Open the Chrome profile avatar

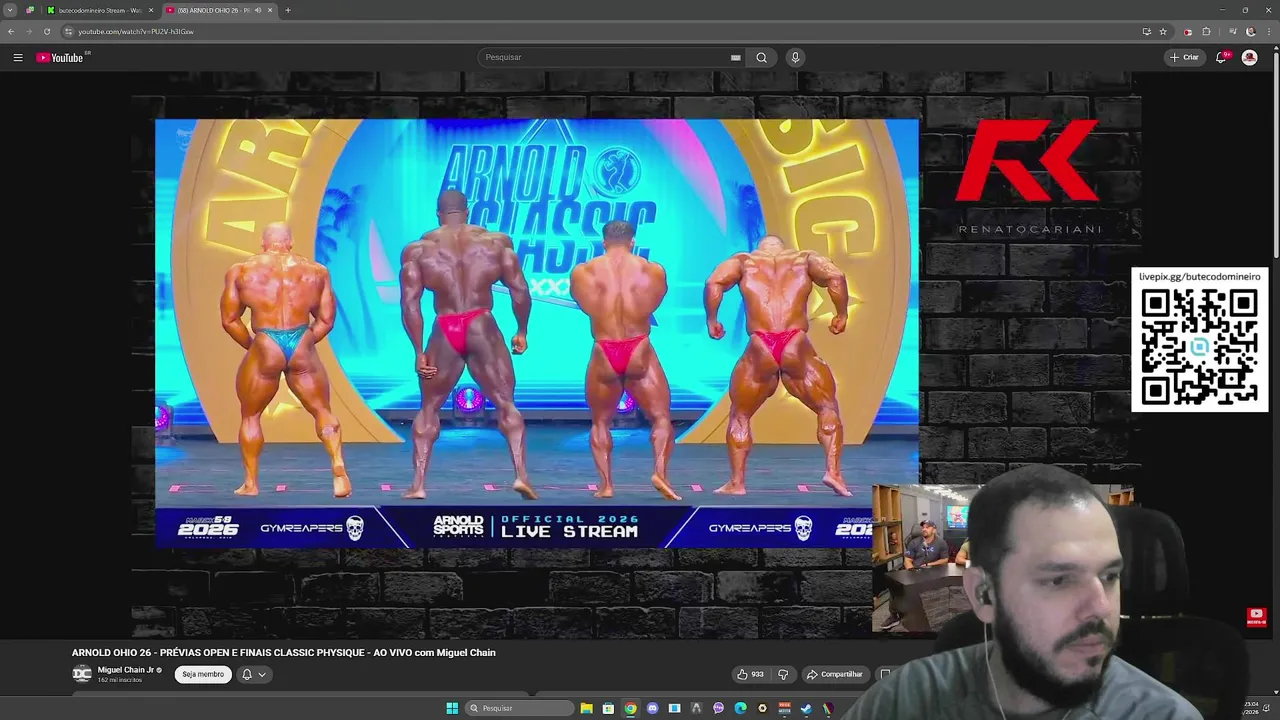pos(1250,32)
